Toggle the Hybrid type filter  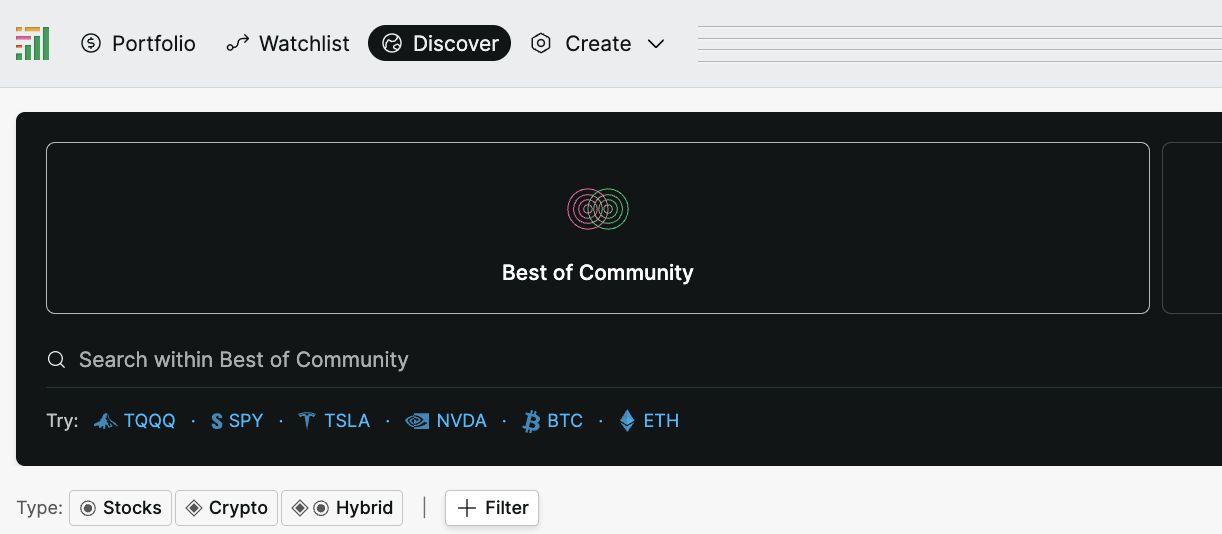pos(342,508)
